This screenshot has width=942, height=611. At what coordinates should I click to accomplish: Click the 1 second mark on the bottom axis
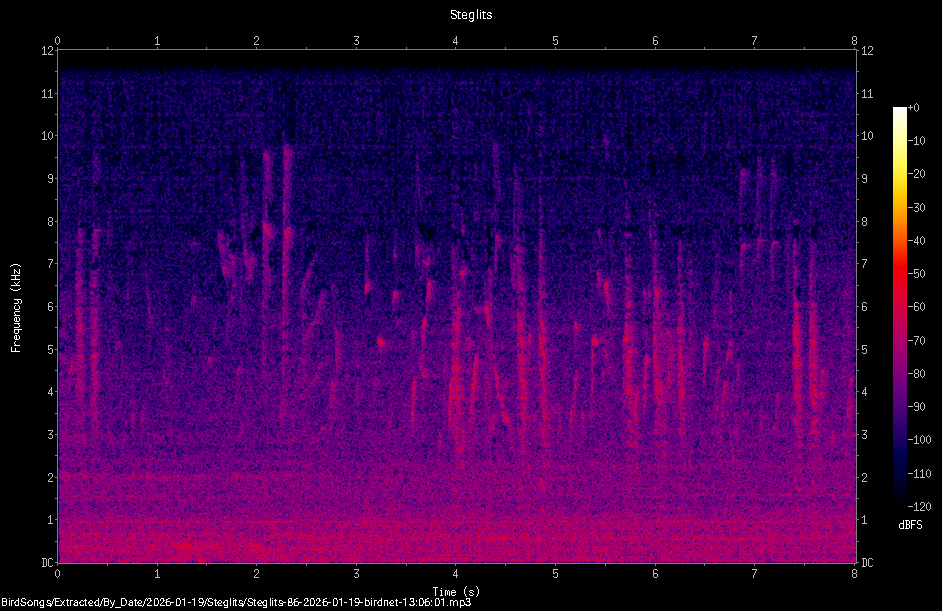tap(157, 574)
